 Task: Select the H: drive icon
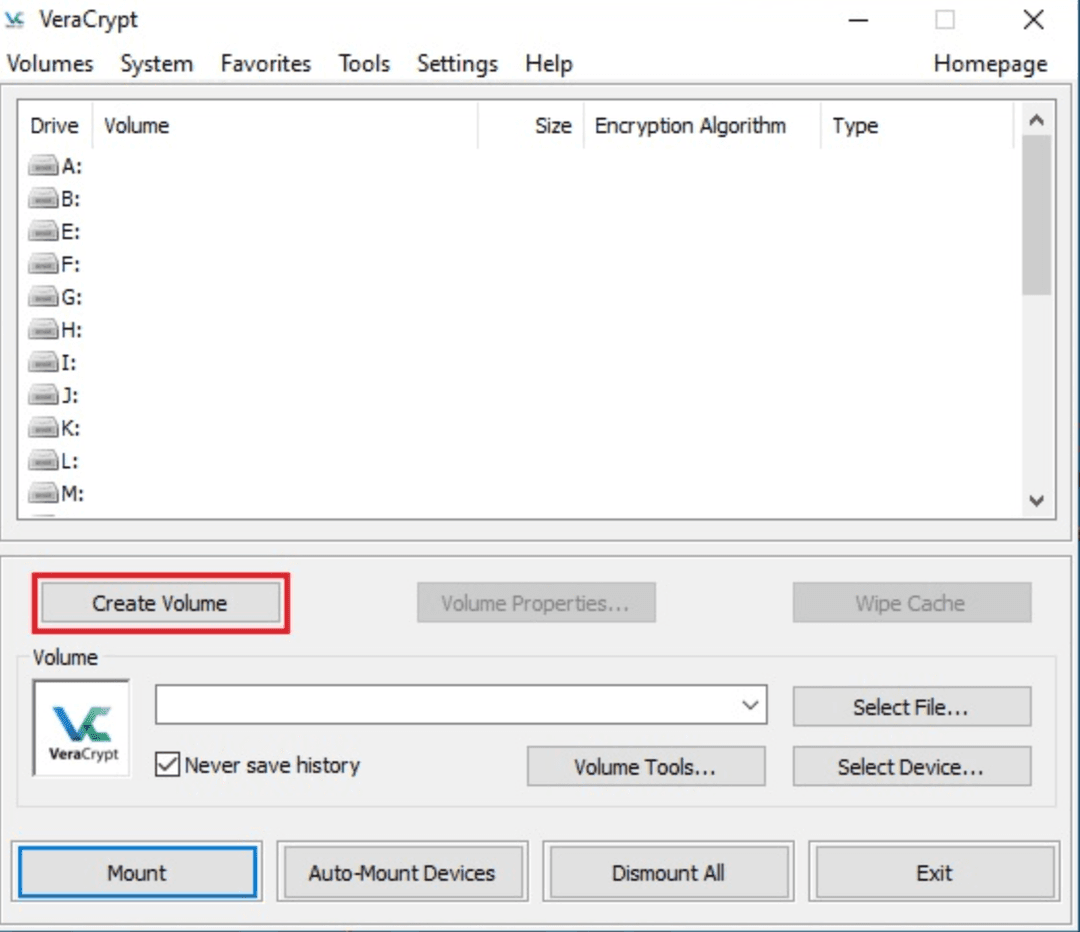(43, 330)
